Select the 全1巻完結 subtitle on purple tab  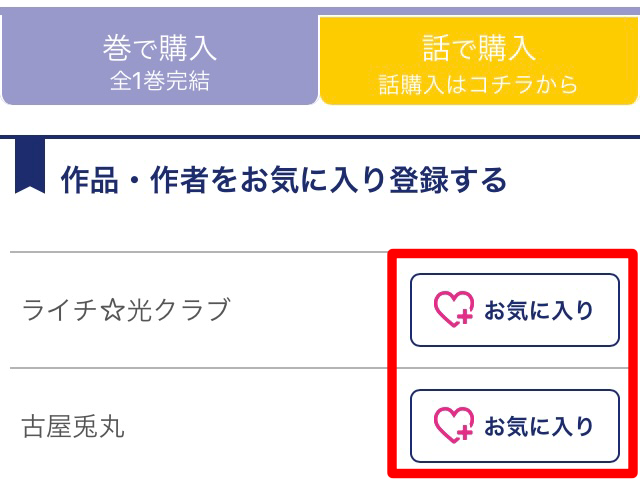coord(160,81)
